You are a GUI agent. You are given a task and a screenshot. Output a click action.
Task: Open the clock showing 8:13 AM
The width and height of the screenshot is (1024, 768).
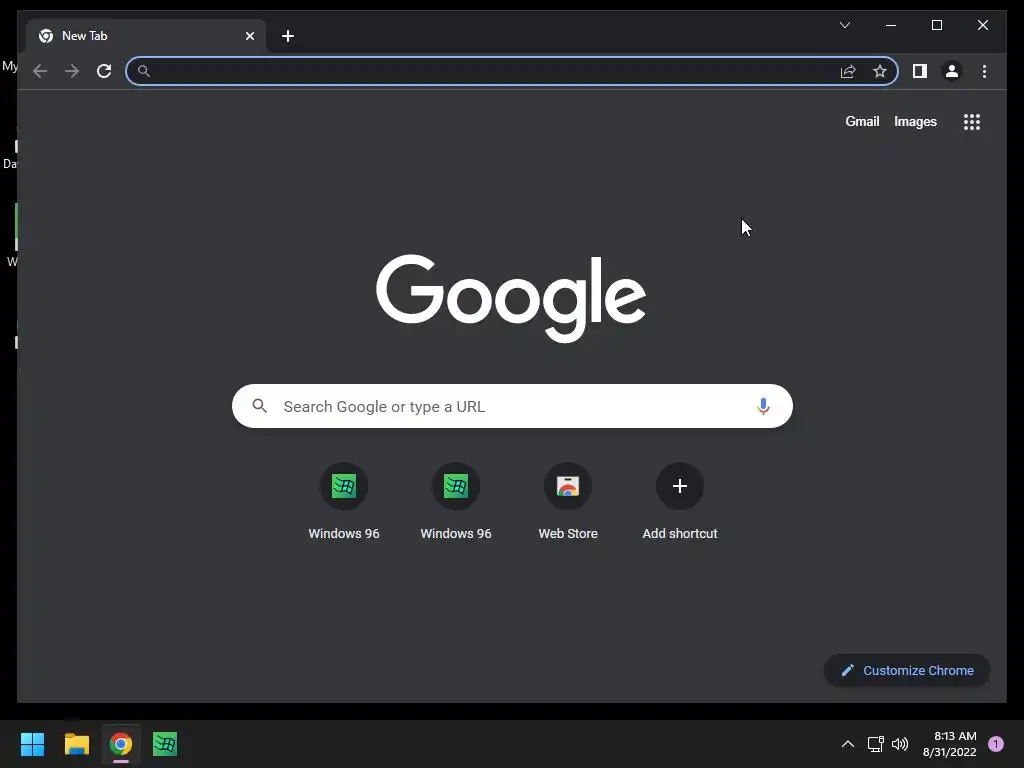pyautogui.click(x=950, y=744)
